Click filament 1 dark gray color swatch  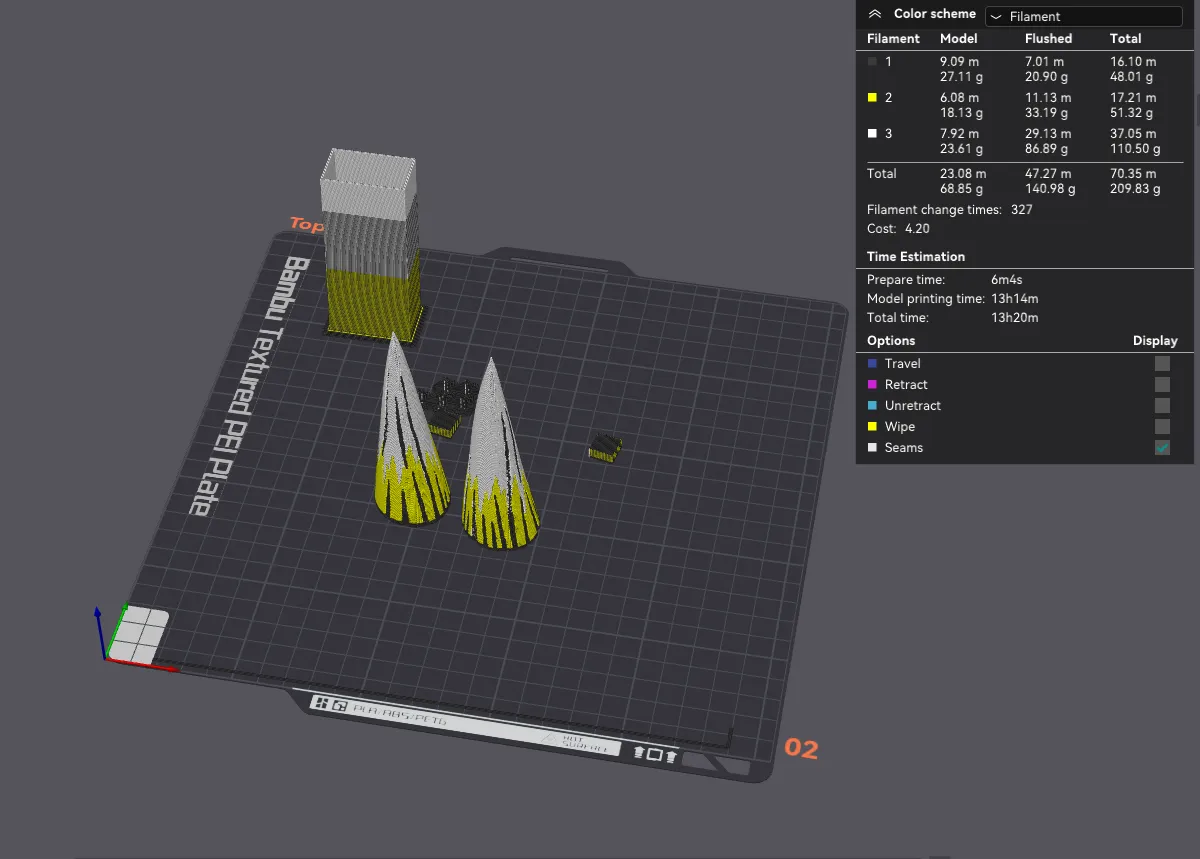coord(872,62)
